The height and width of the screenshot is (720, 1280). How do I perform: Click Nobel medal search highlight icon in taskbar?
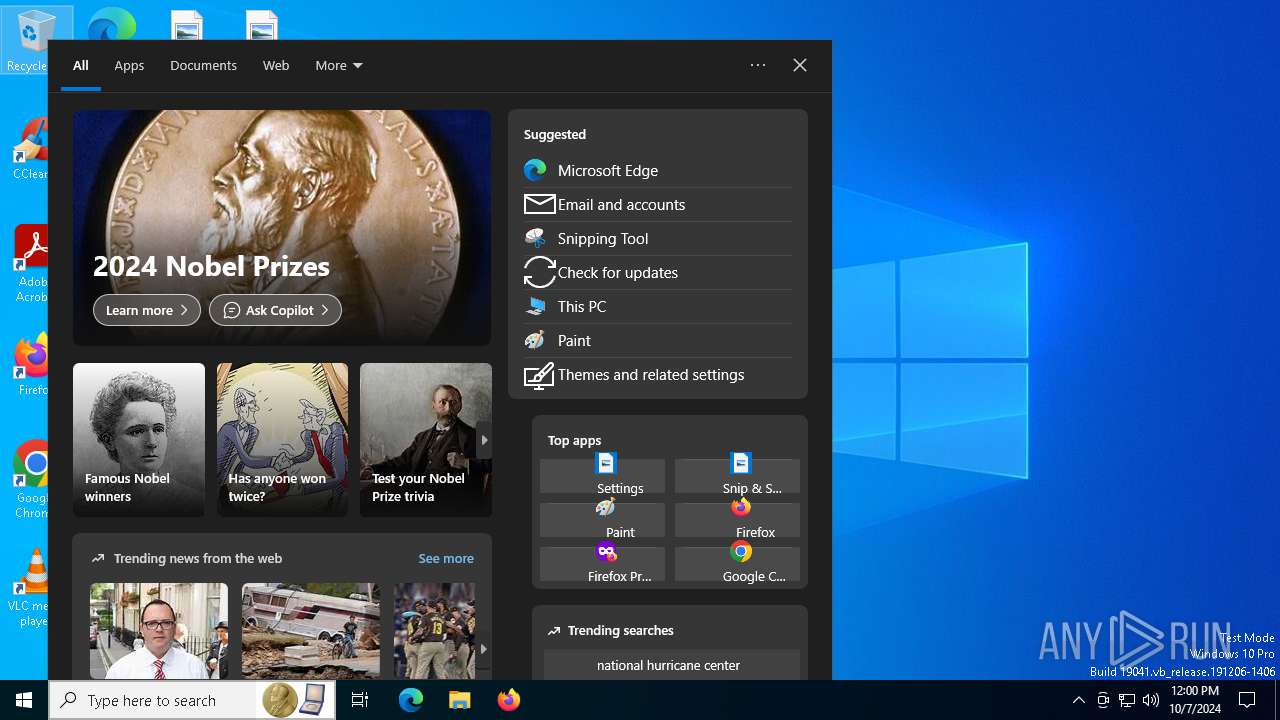[x=293, y=700]
